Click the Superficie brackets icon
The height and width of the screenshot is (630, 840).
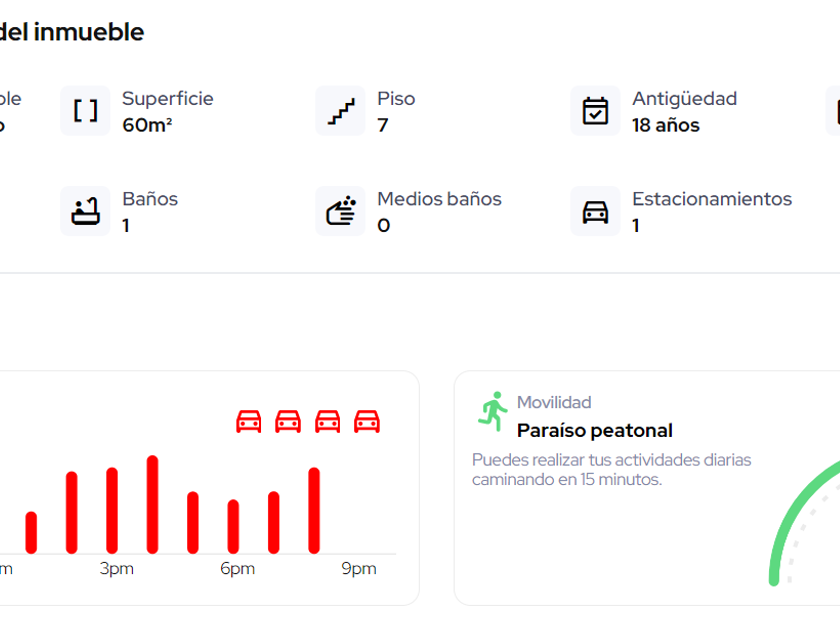pos(85,111)
